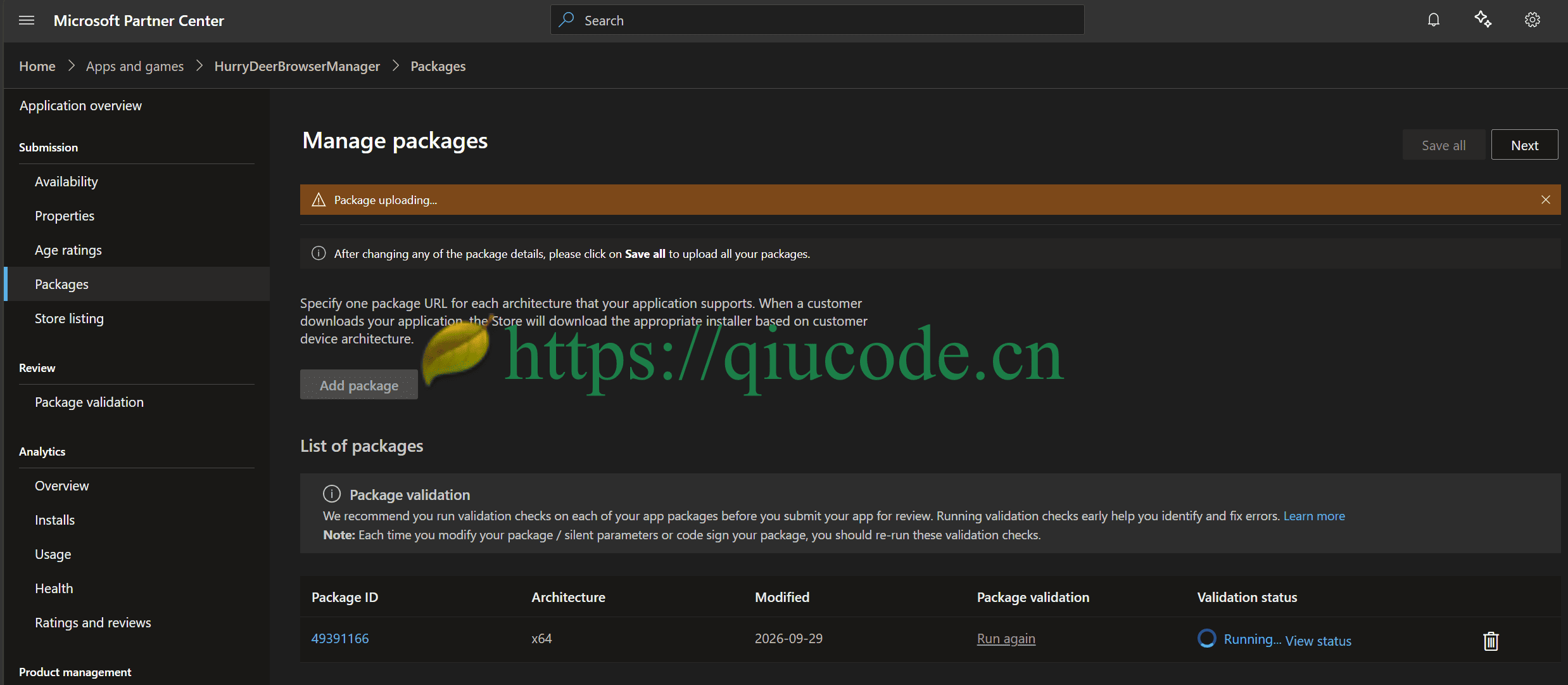The height and width of the screenshot is (685, 1568).
Task: Select Packages in the sidebar
Action: click(x=137, y=284)
